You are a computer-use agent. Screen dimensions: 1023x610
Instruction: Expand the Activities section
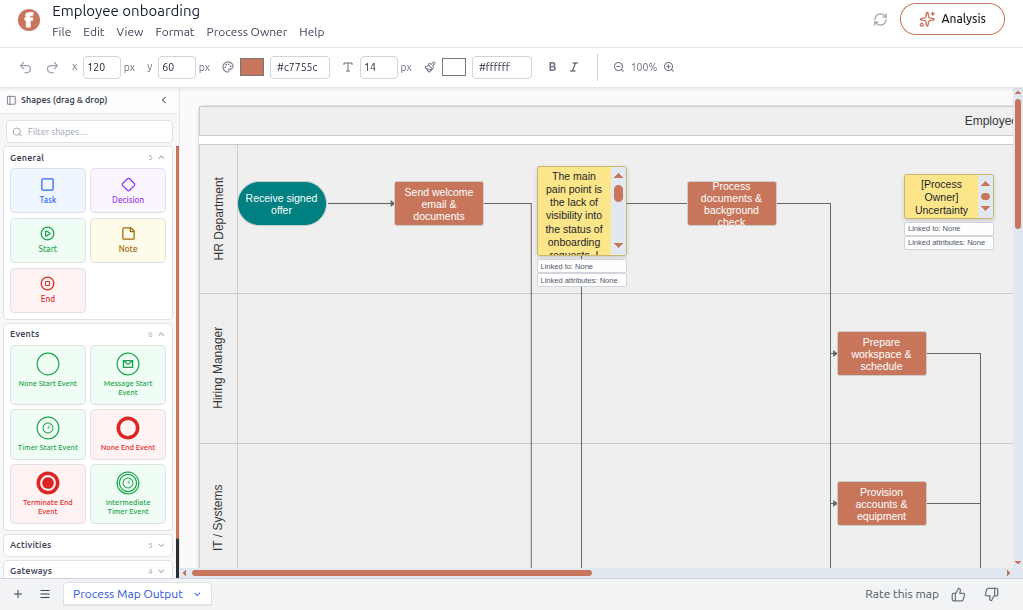coord(161,545)
